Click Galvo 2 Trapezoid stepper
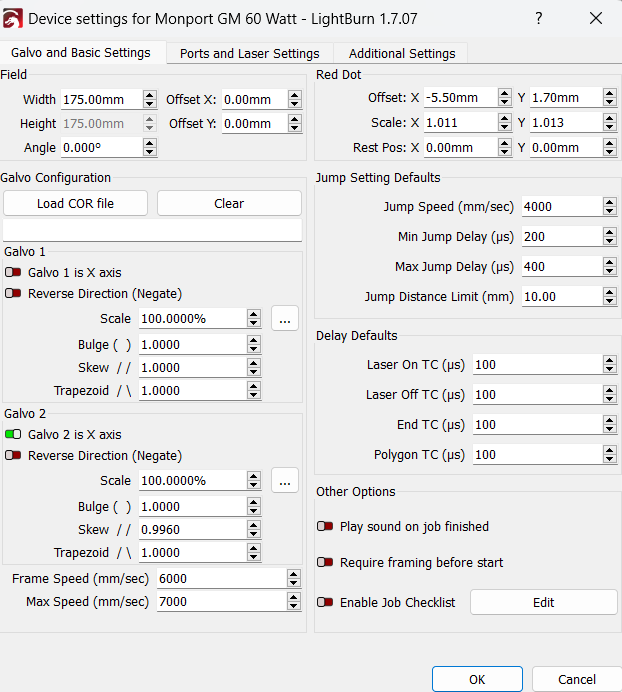This screenshot has width=622, height=692. pyautogui.click(x=254, y=552)
